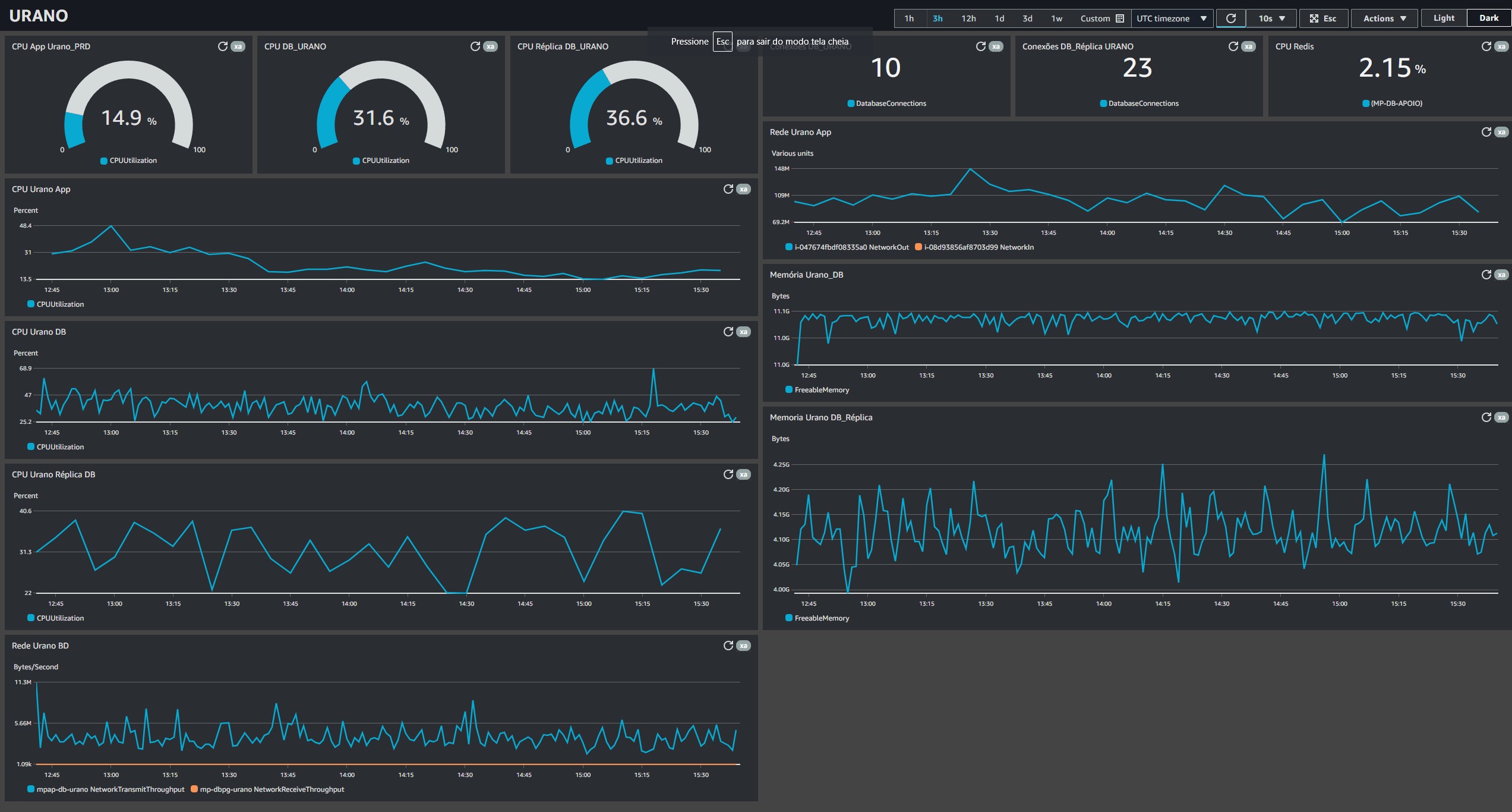Click DatabaseConnections legend under value 10
The width and height of the screenshot is (1512, 812).
tap(886, 103)
